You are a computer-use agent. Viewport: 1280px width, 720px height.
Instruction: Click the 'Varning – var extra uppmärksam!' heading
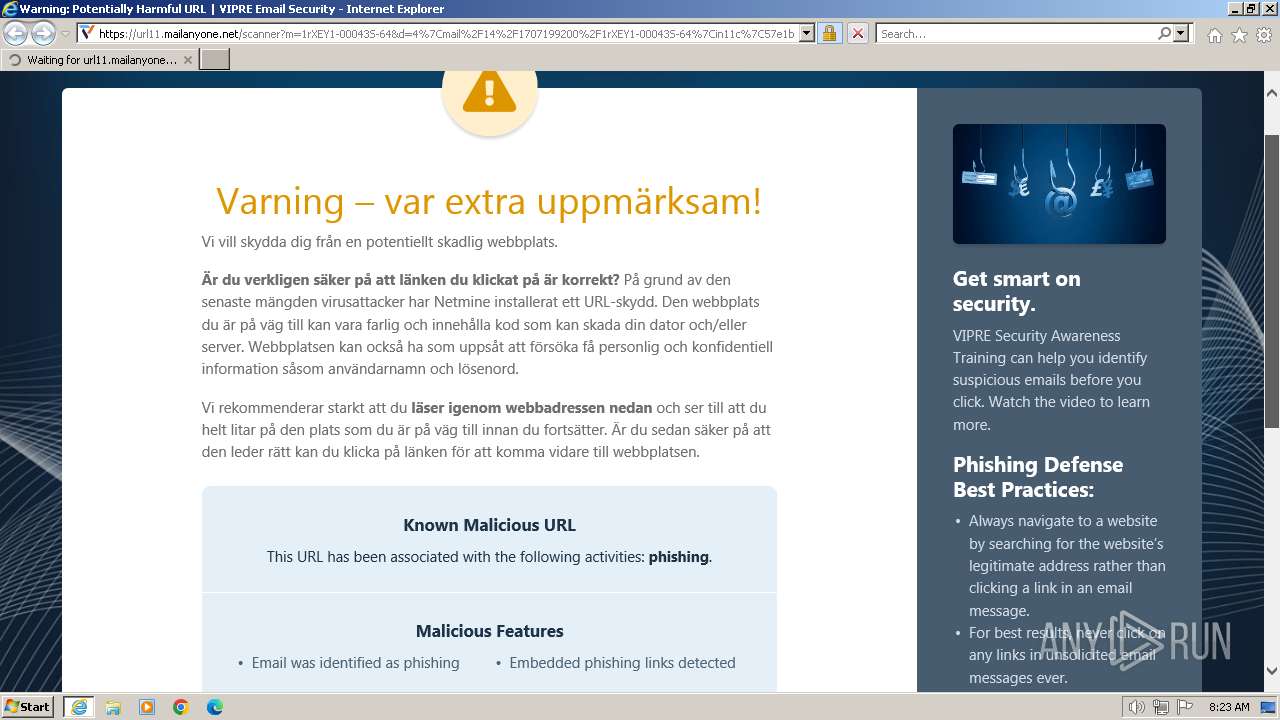click(x=489, y=201)
